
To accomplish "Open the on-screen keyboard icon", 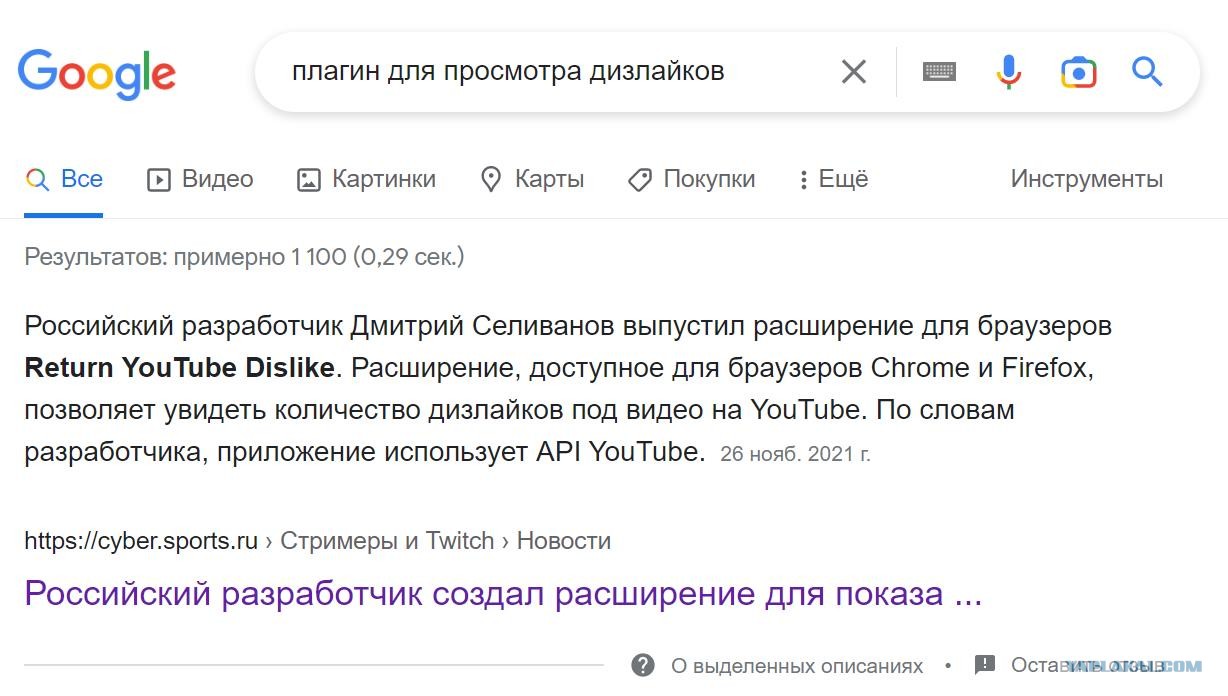I will (939, 72).
